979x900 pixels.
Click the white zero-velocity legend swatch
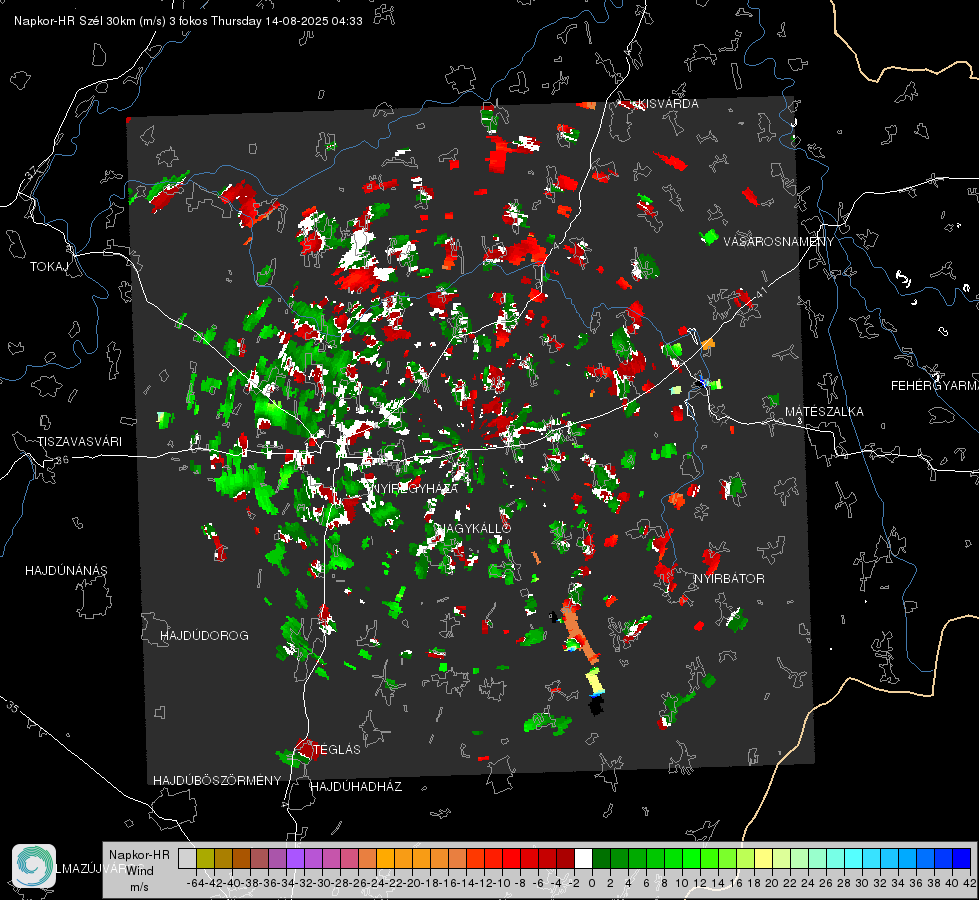tap(583, 858)
